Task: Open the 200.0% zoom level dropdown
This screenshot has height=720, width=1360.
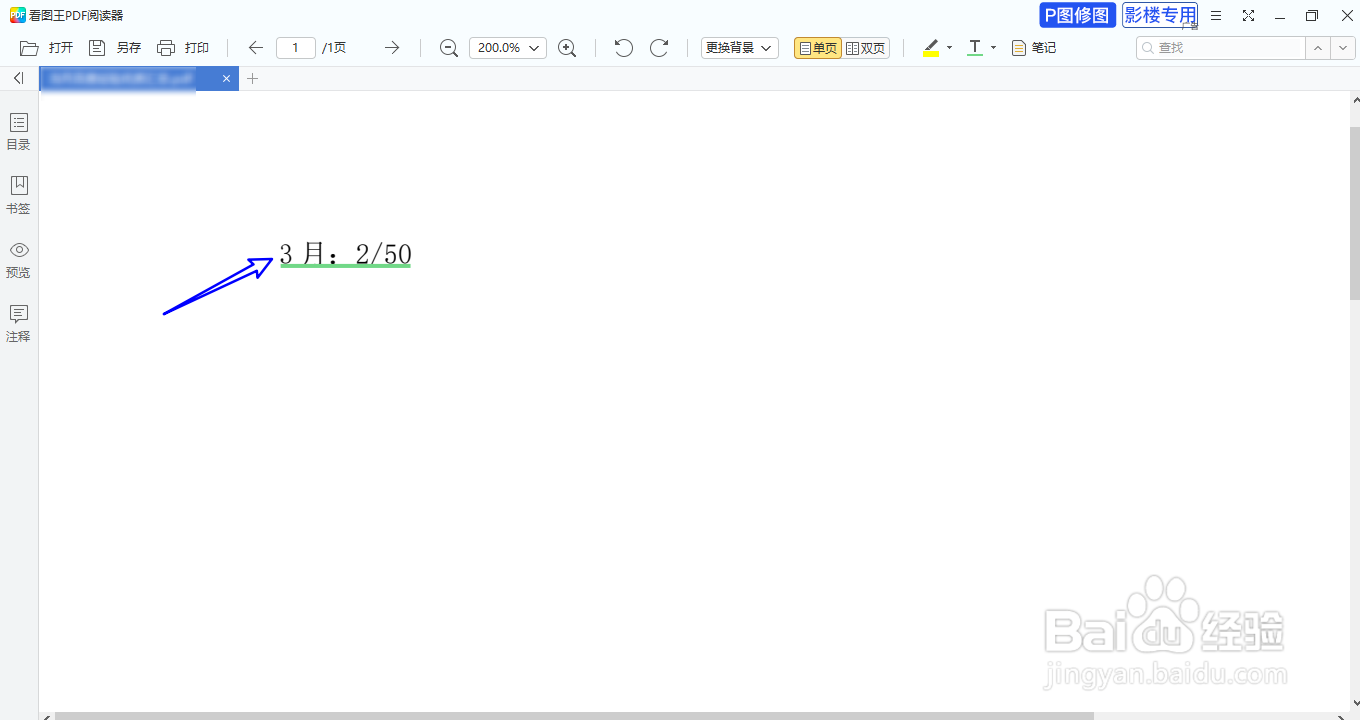Action: pos(508,48)
